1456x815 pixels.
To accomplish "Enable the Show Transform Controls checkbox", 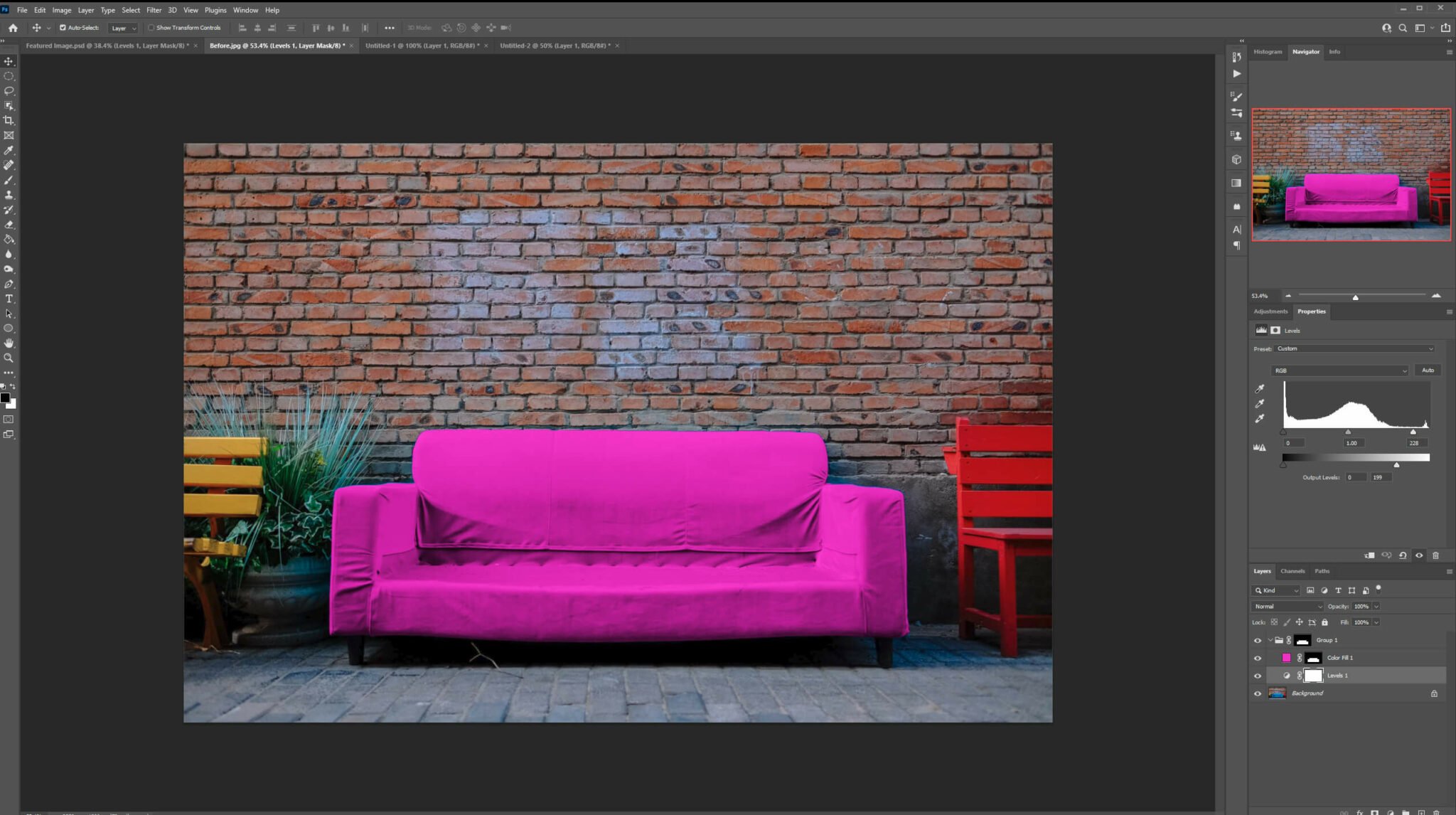I will 152,28.
